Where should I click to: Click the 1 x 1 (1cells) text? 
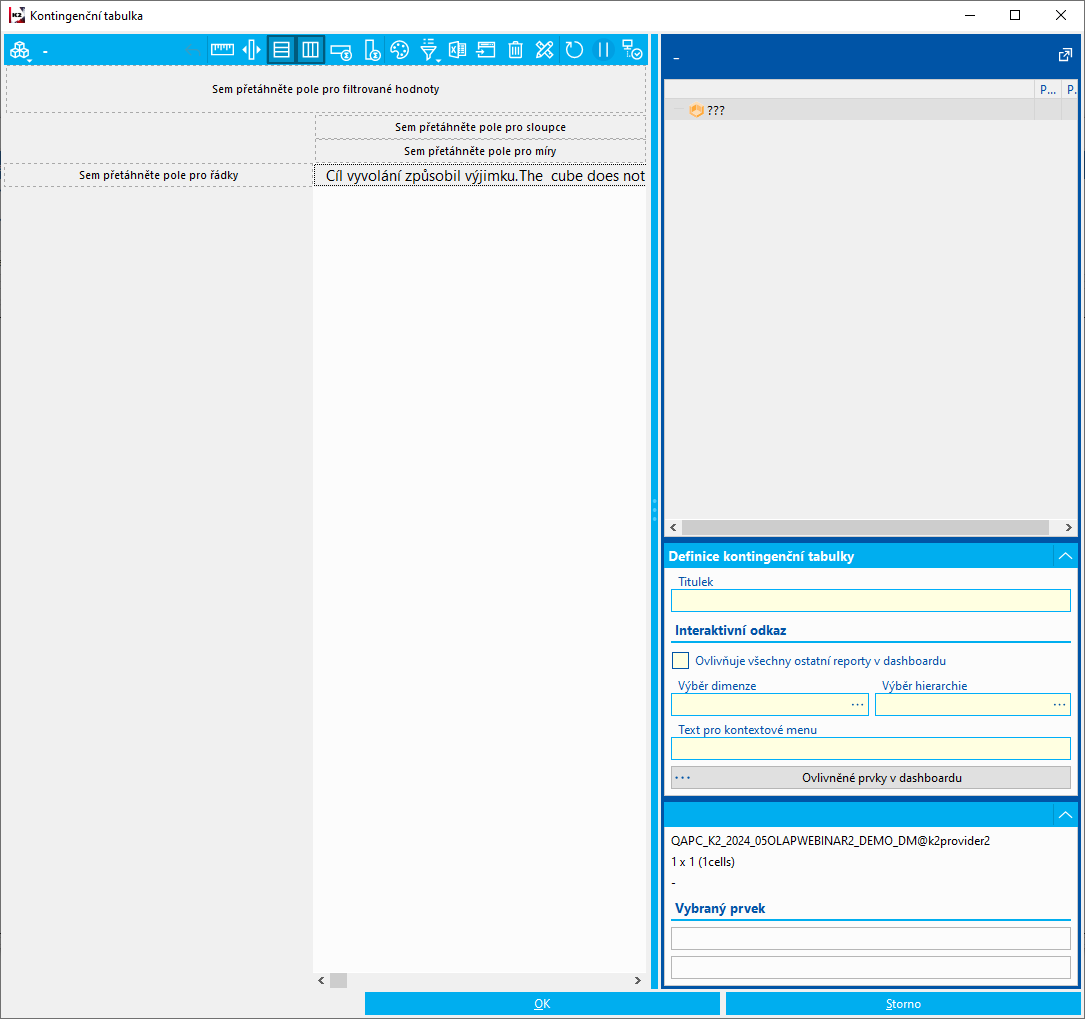coord(703,862)
